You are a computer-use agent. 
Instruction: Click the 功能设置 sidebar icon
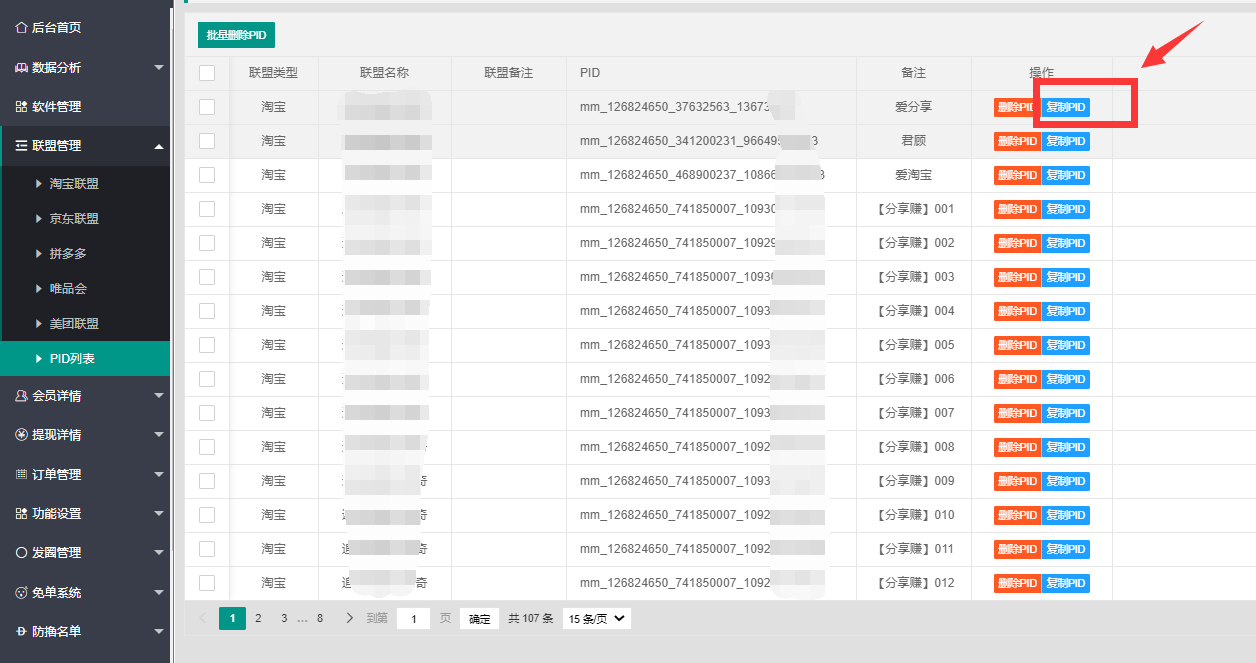pyautogui.click(x=22, y=513)
